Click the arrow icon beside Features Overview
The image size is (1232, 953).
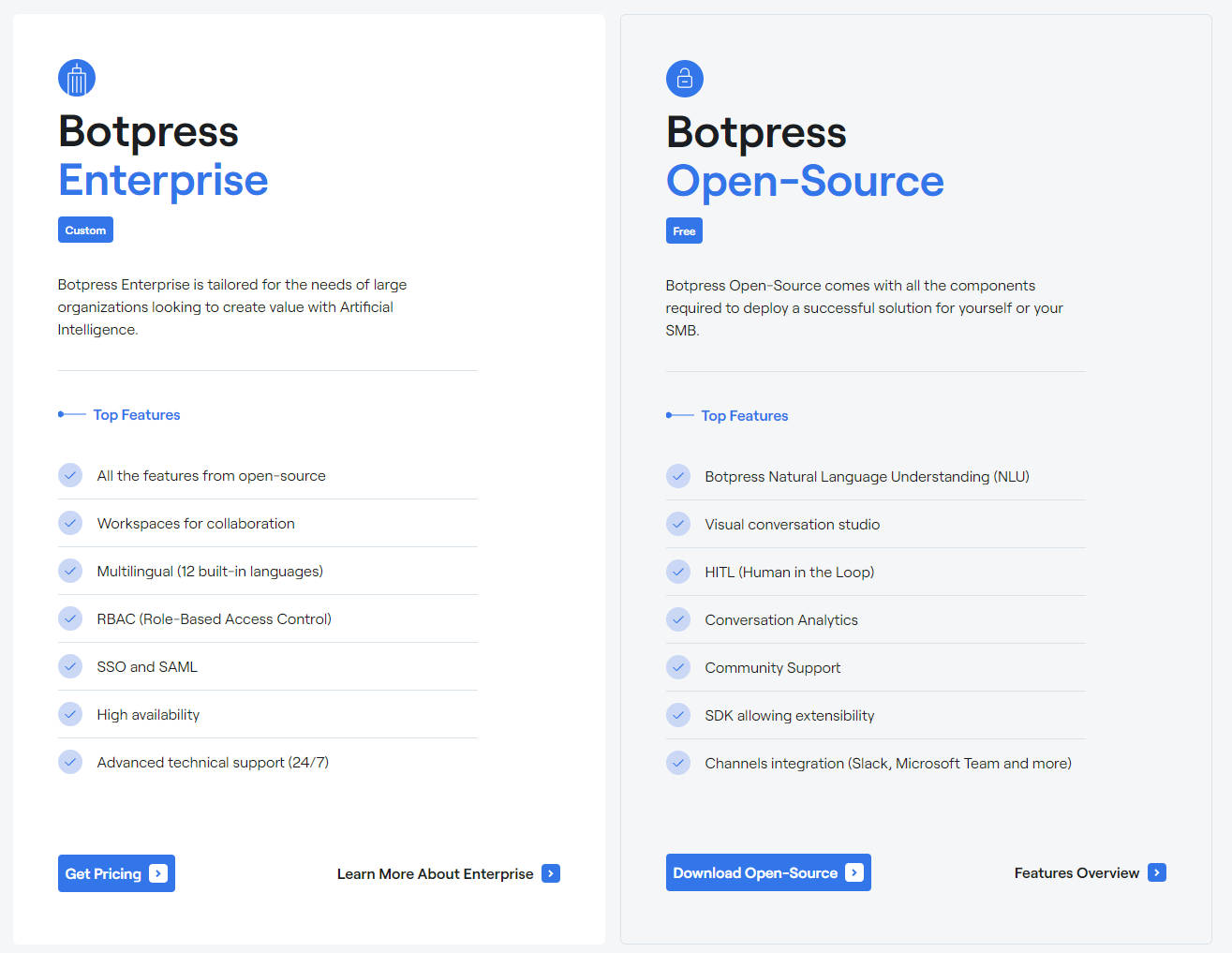[x=1158, y=871]
